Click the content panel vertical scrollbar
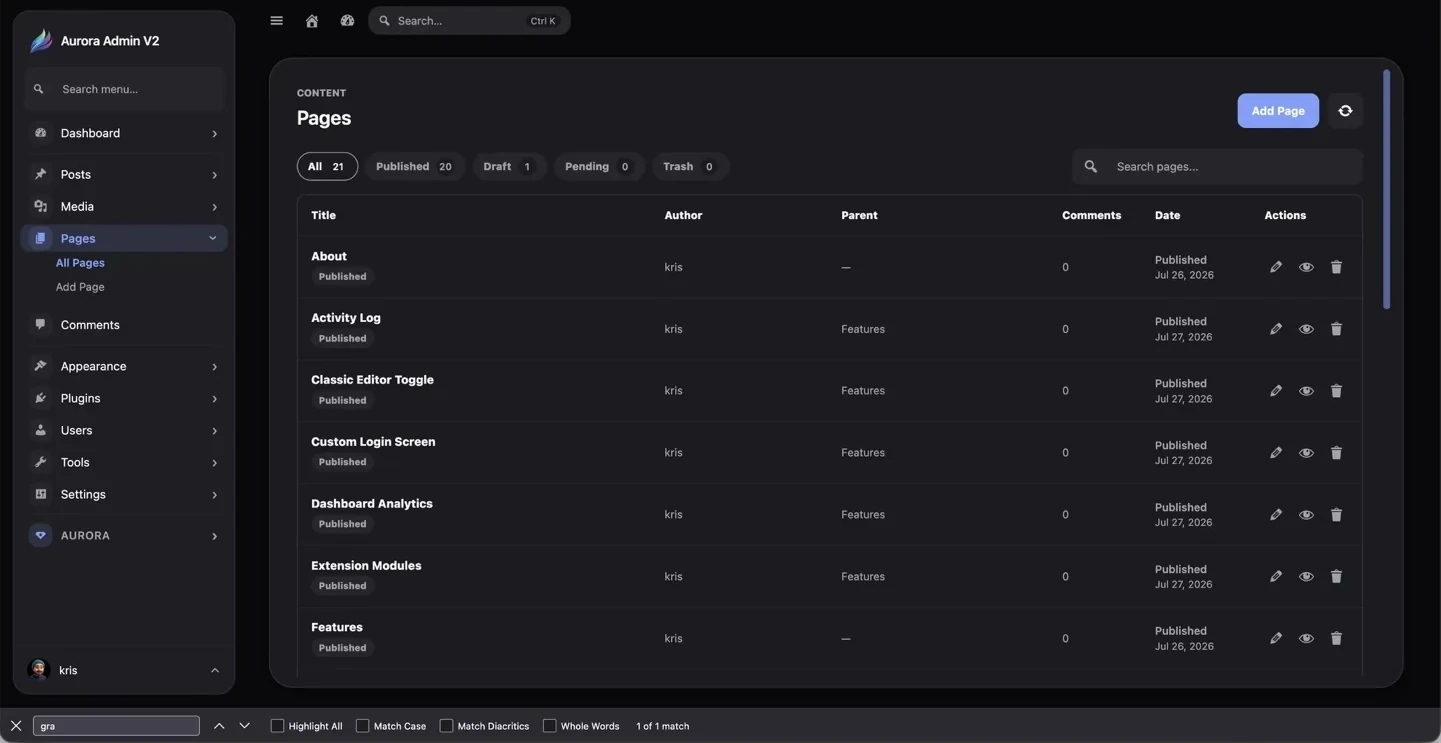This screenshot has width=1441, height=743. tap(1386, 189)
